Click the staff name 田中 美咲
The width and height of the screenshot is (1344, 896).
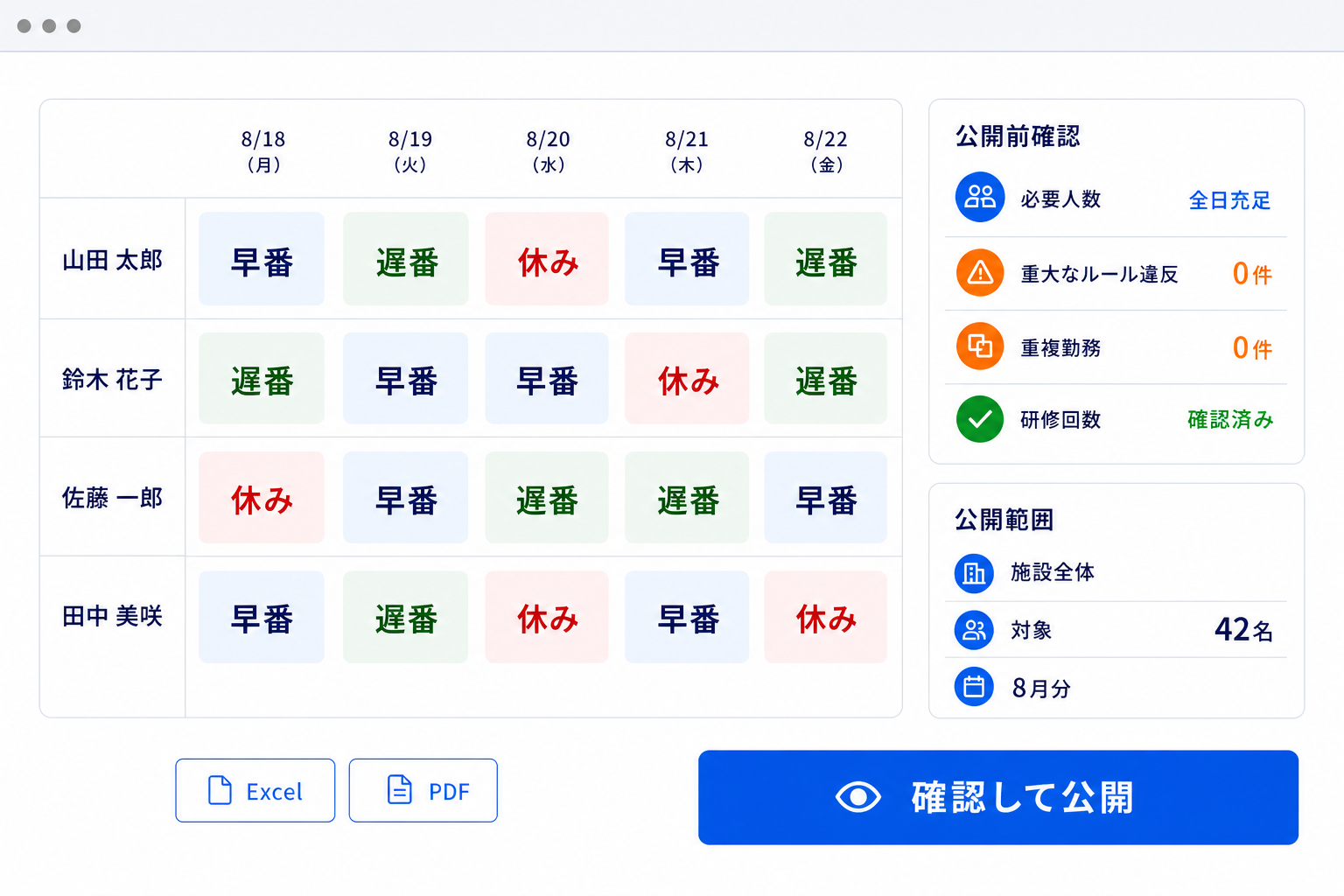[x=112, y=616]
